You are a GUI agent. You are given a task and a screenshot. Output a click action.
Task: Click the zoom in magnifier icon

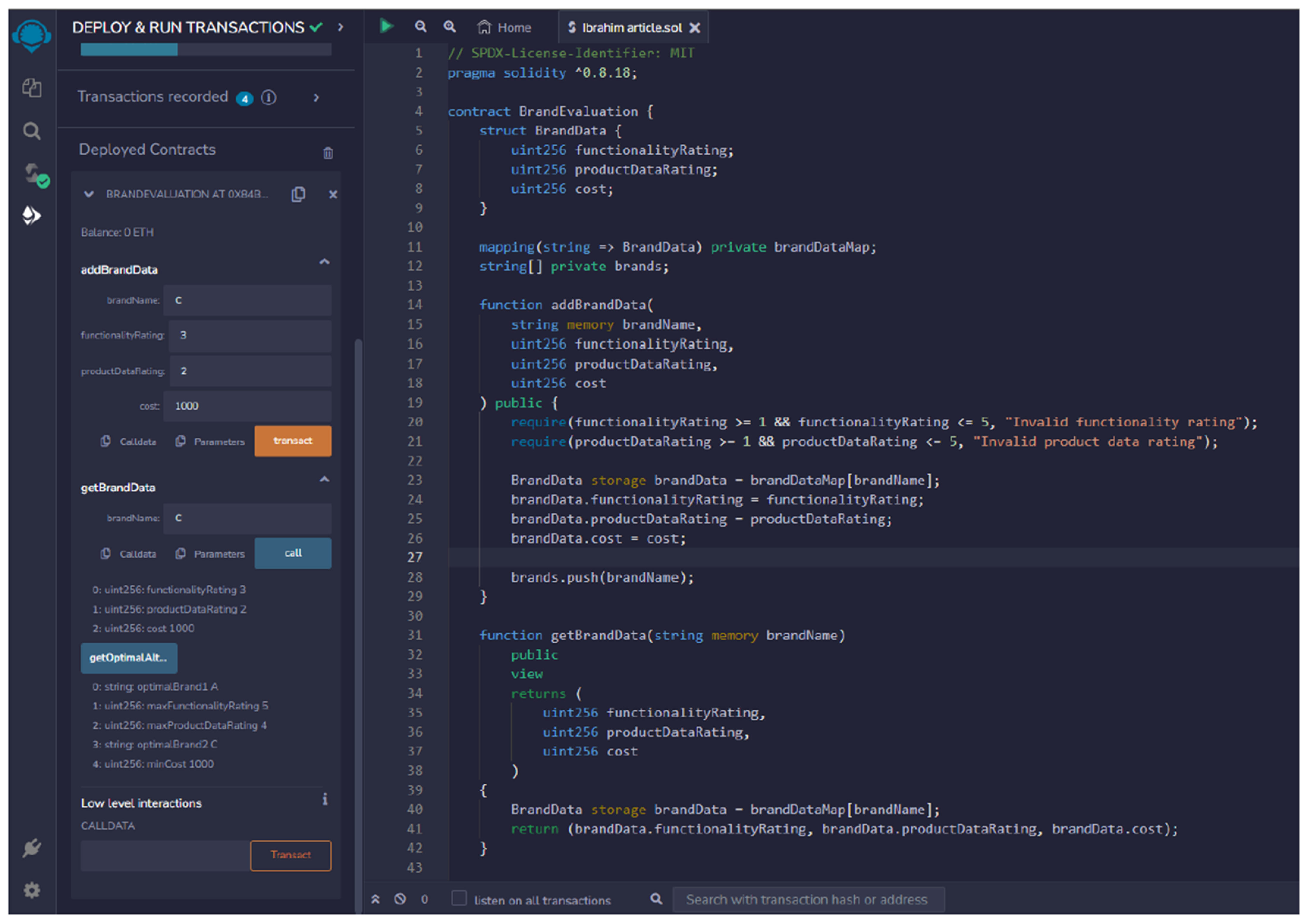click(x=450, y=26)
